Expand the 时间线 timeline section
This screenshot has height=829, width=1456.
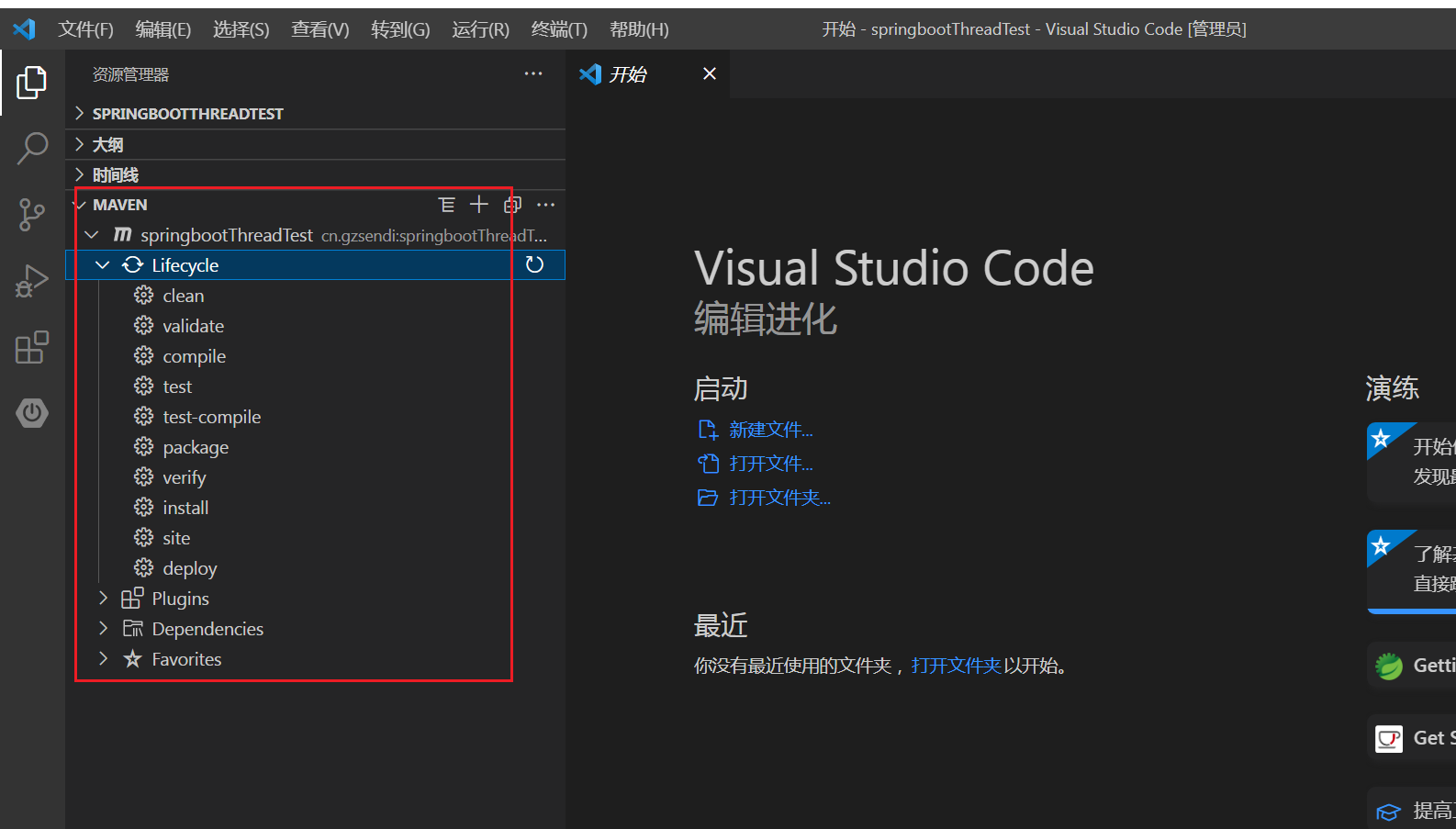coord(79,174)
